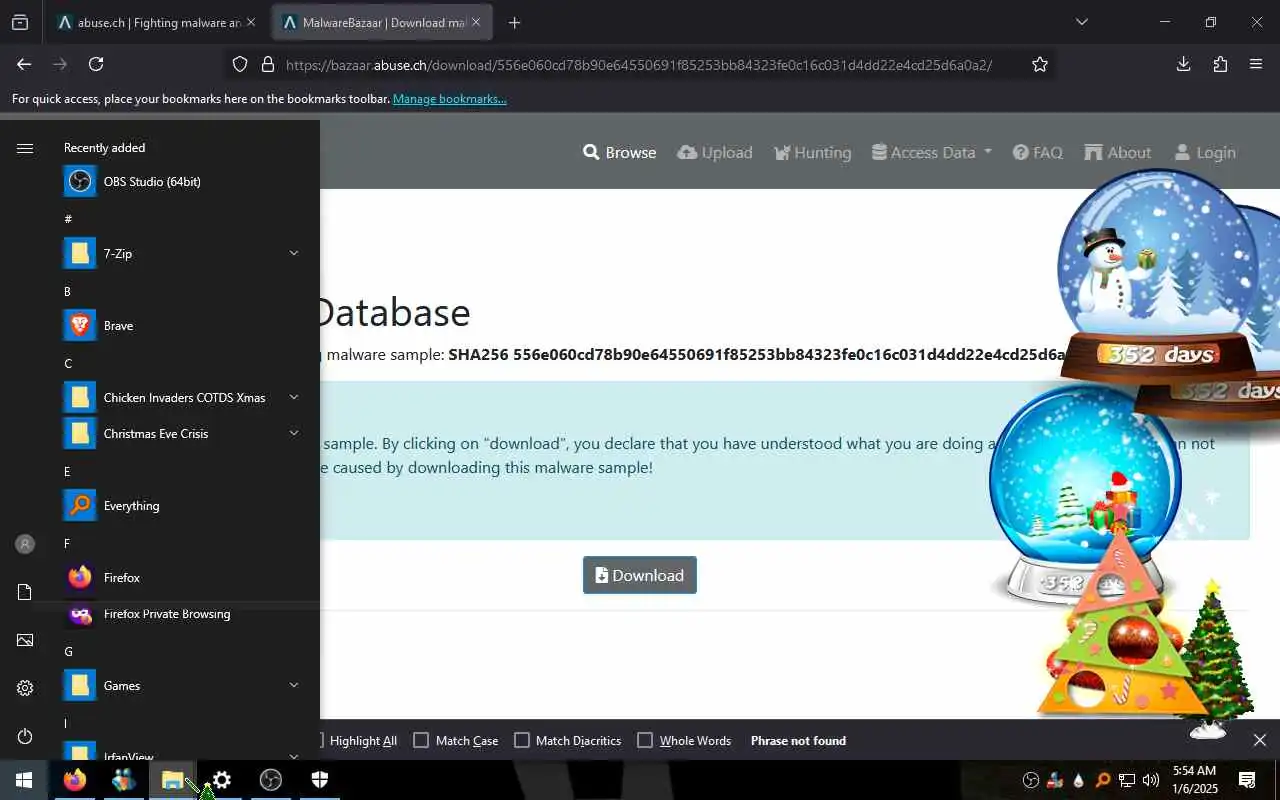
Task: Open Pictures from the Start sidebar
Action: [x=25, y=640]
